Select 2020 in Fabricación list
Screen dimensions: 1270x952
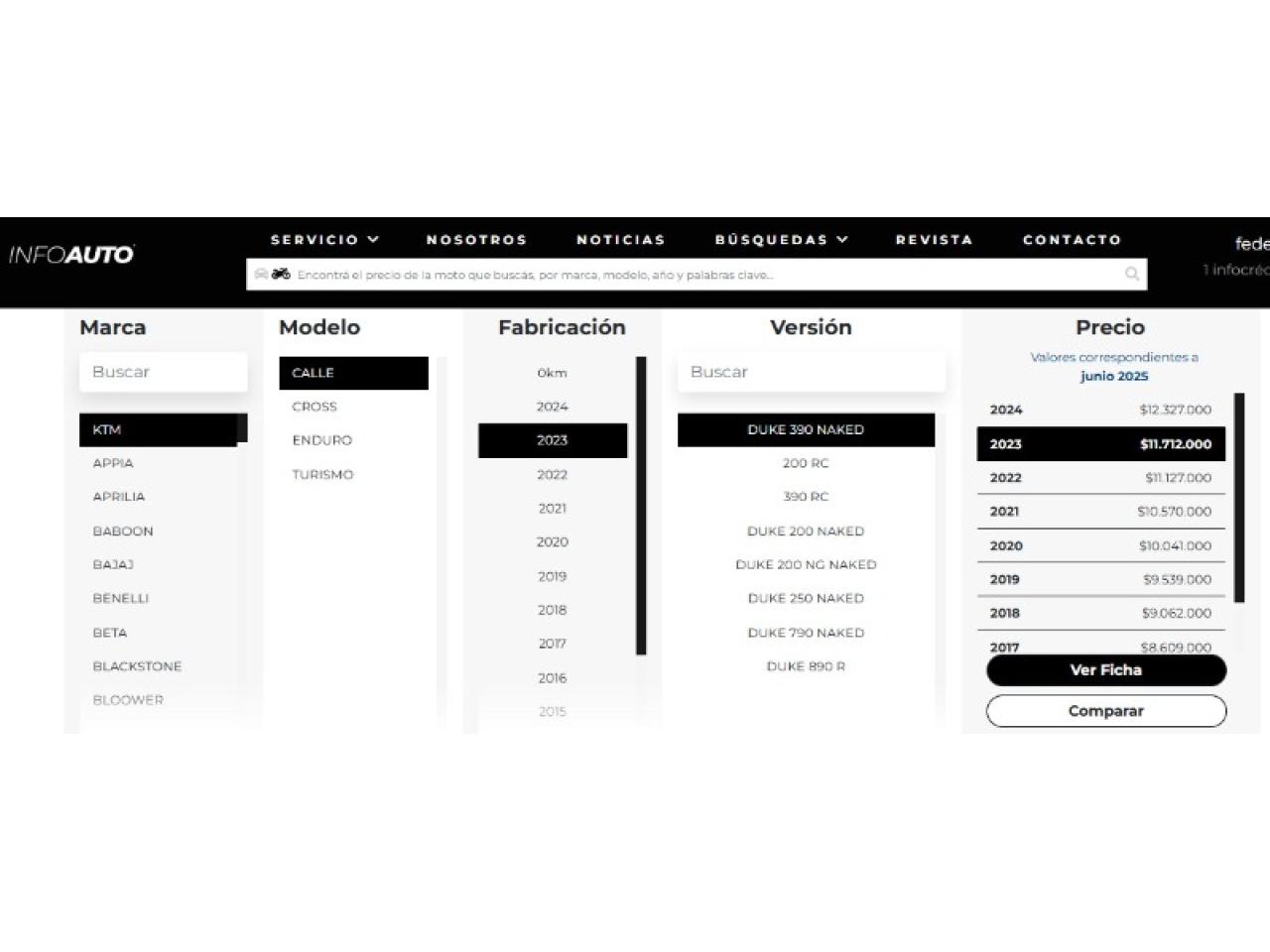(553, 542)
